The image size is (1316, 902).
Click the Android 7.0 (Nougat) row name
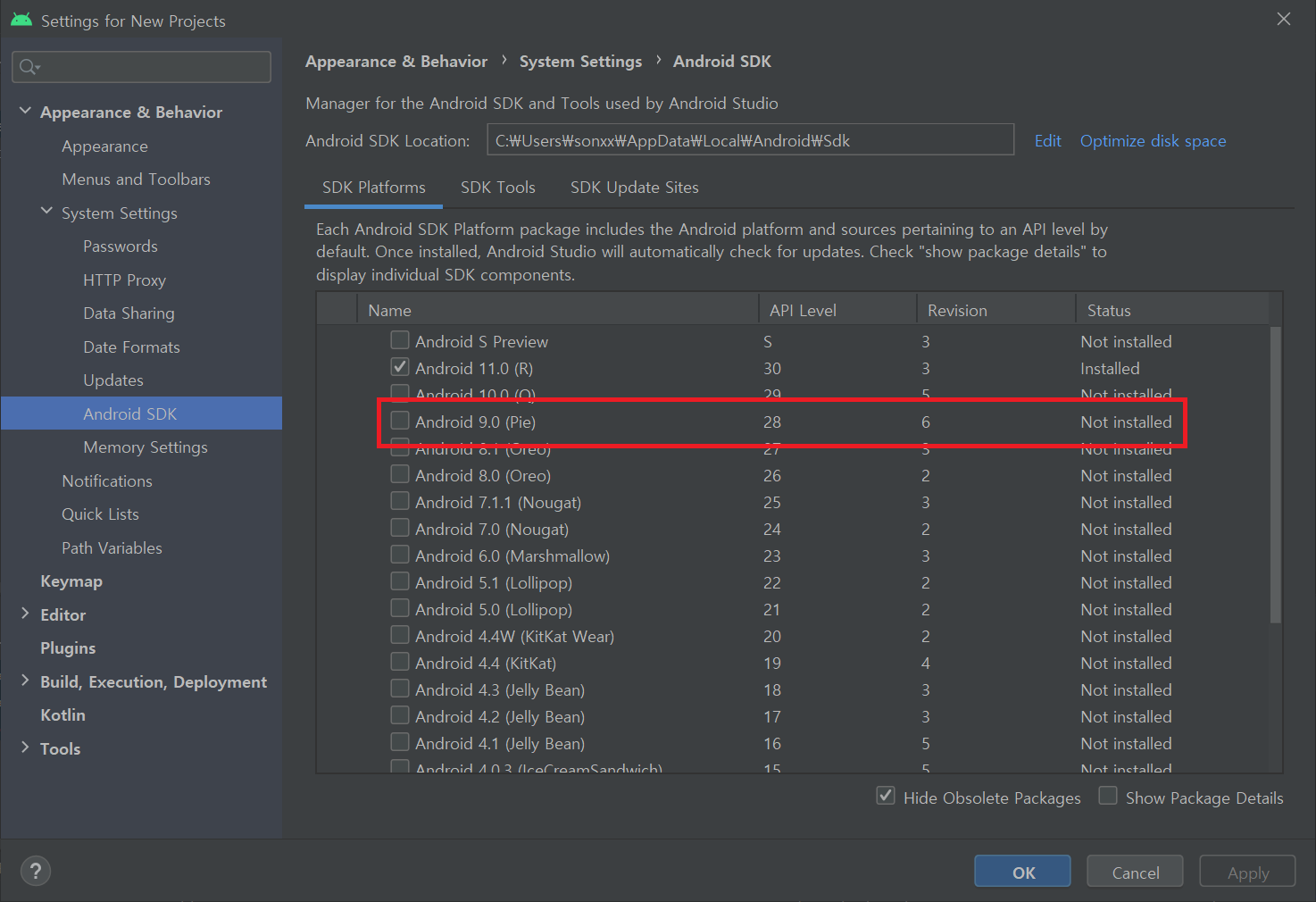[x=492, y=529]
